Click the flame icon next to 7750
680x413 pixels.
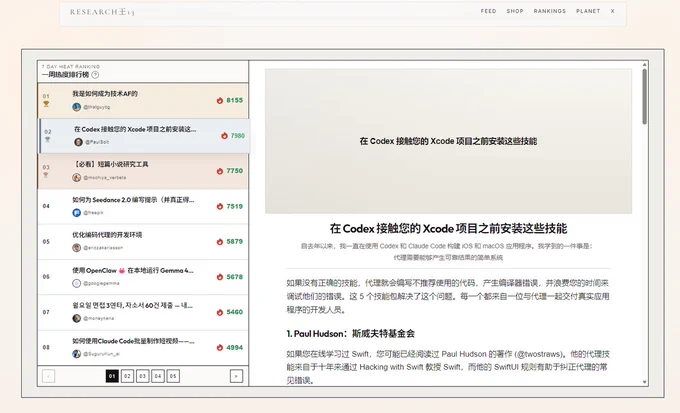coord(220,171)
